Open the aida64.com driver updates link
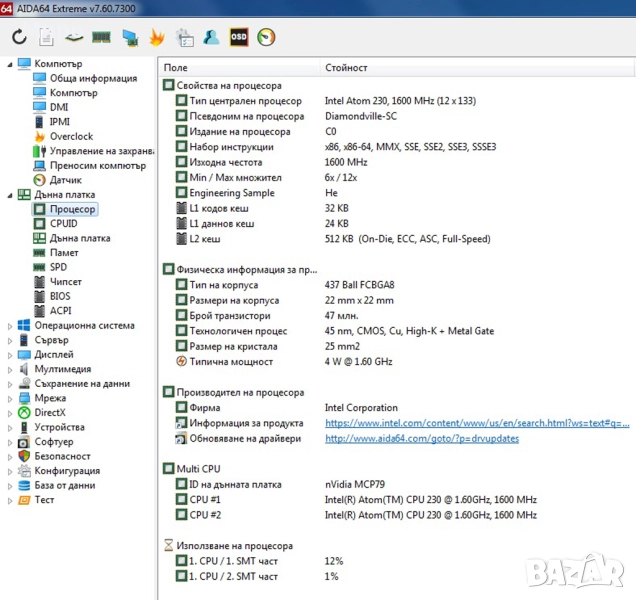 (421, 438)
